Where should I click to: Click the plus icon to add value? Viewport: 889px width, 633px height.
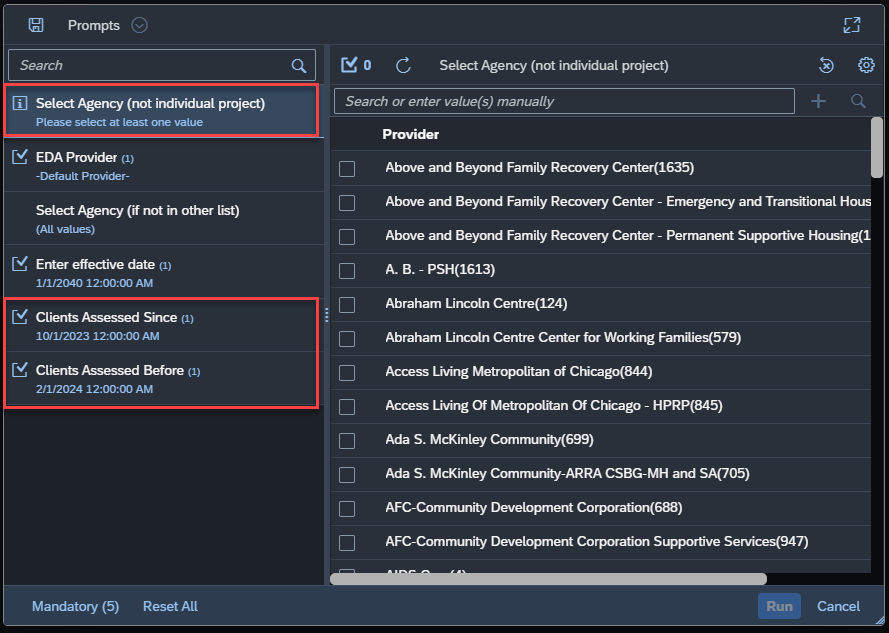[x=818, y=101]
